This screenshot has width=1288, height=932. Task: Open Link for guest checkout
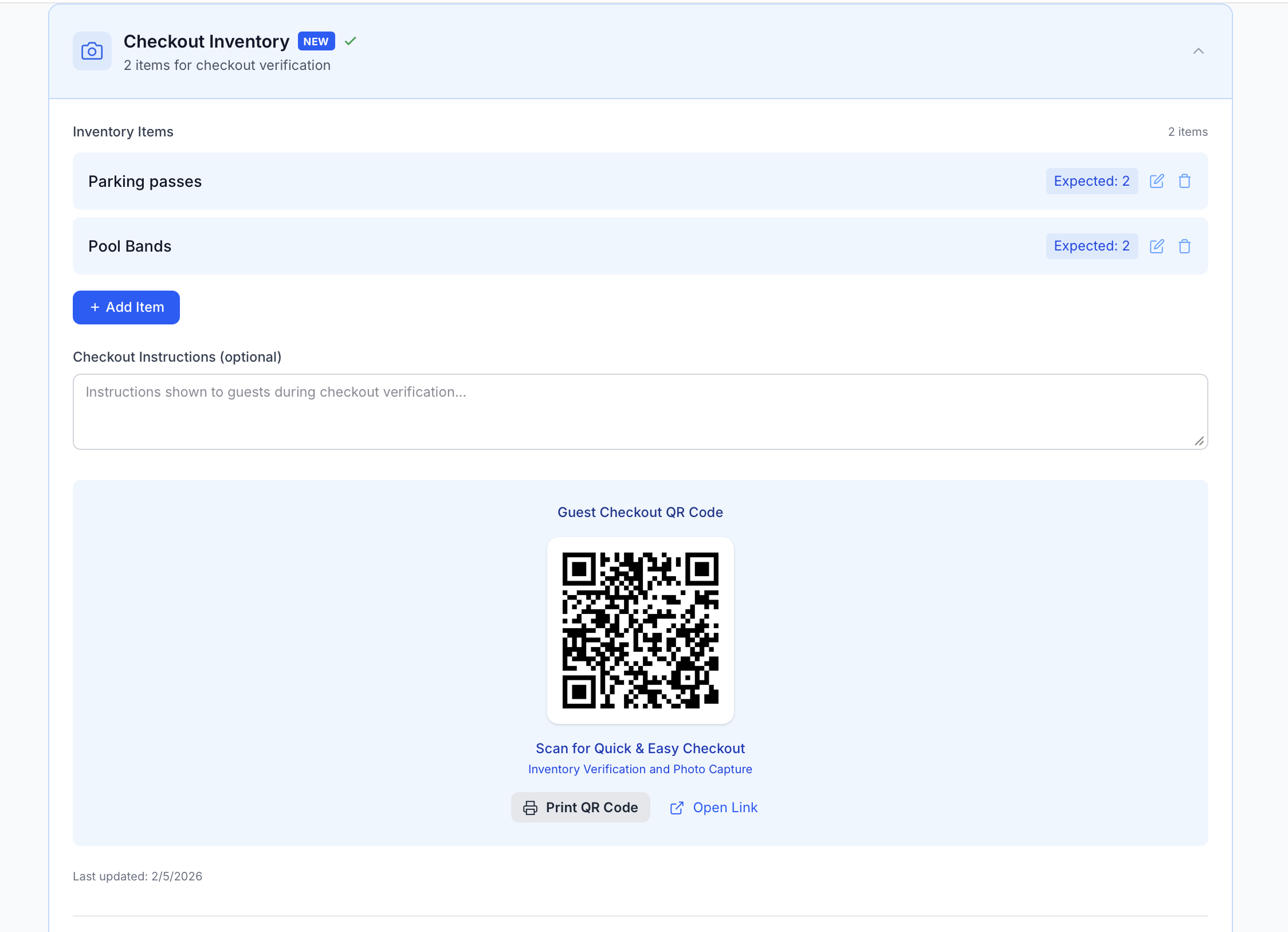(725, 807)
